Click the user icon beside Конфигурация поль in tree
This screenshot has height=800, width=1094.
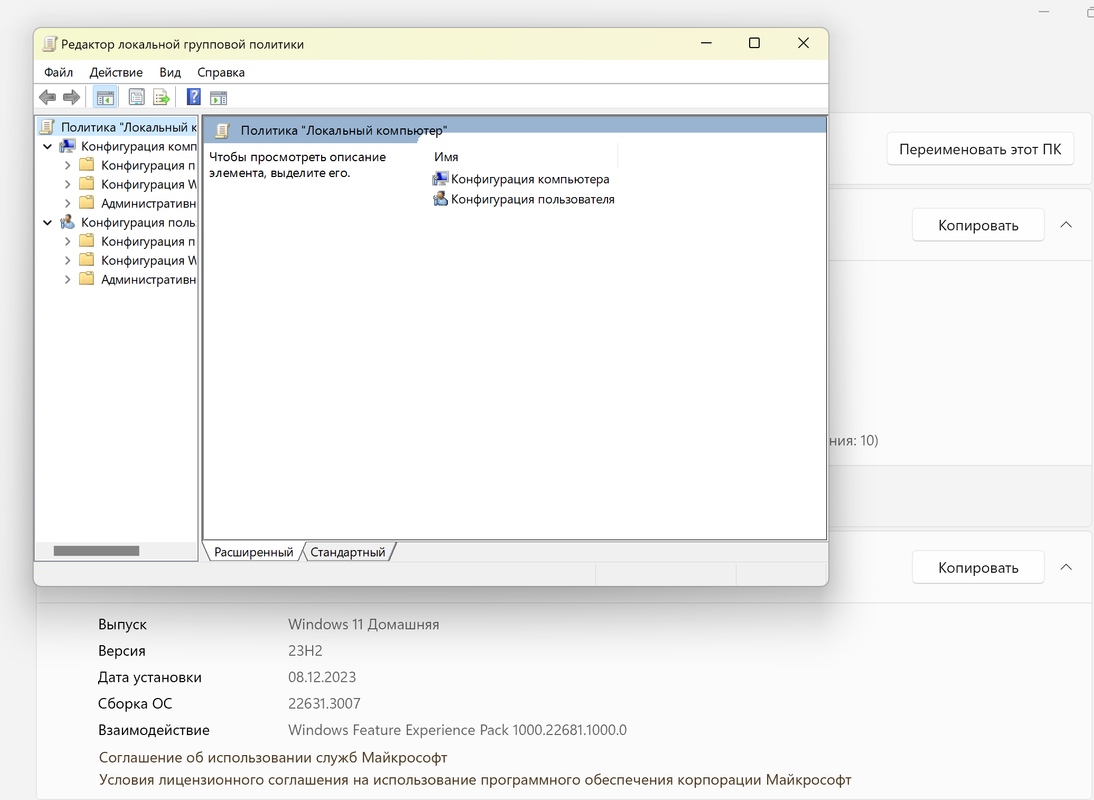point(68,222)
